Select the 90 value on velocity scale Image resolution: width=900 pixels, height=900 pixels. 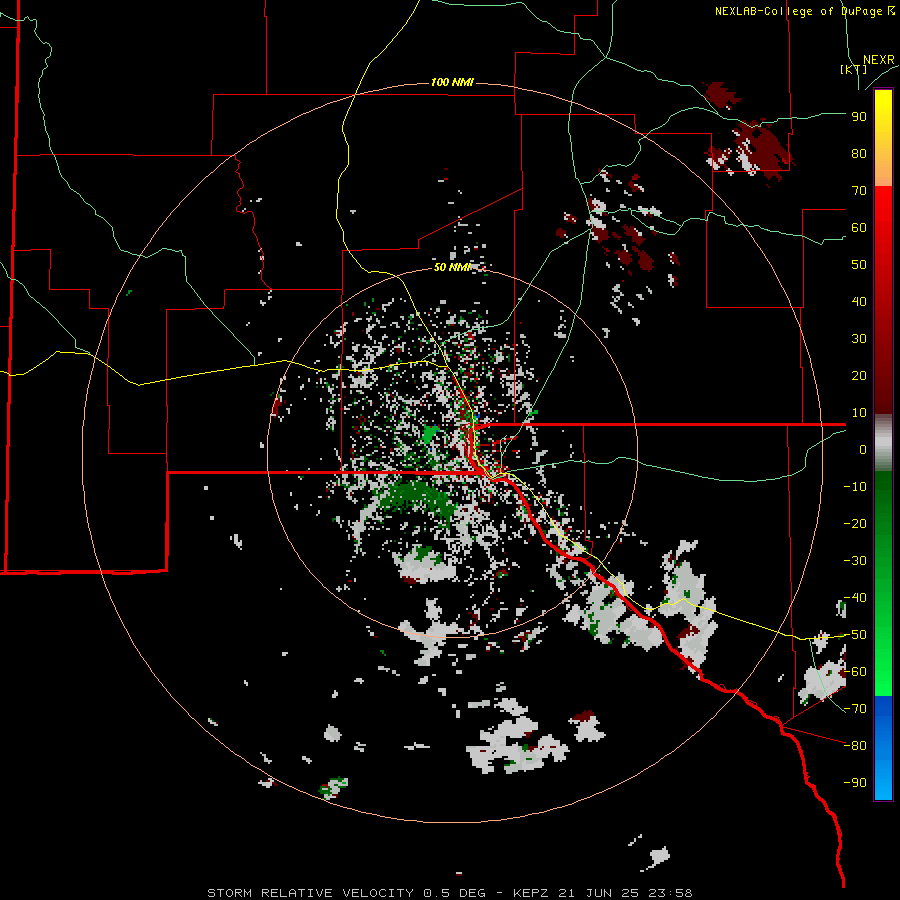(x=859, y=117)
